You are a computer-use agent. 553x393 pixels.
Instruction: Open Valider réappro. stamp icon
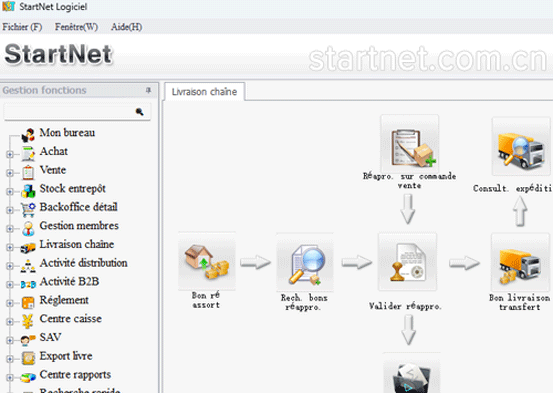click(407, 262)
